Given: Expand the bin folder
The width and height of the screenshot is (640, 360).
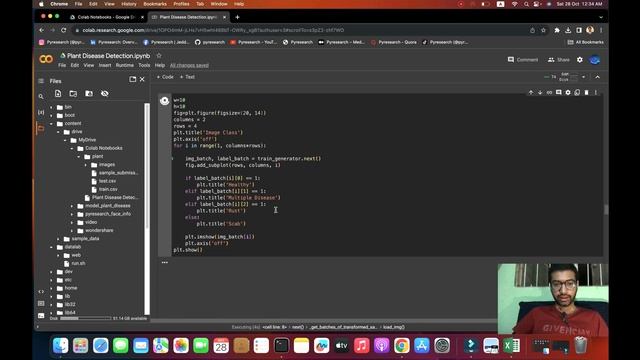Looking at the screenshot, I should (x=51, y=107).
